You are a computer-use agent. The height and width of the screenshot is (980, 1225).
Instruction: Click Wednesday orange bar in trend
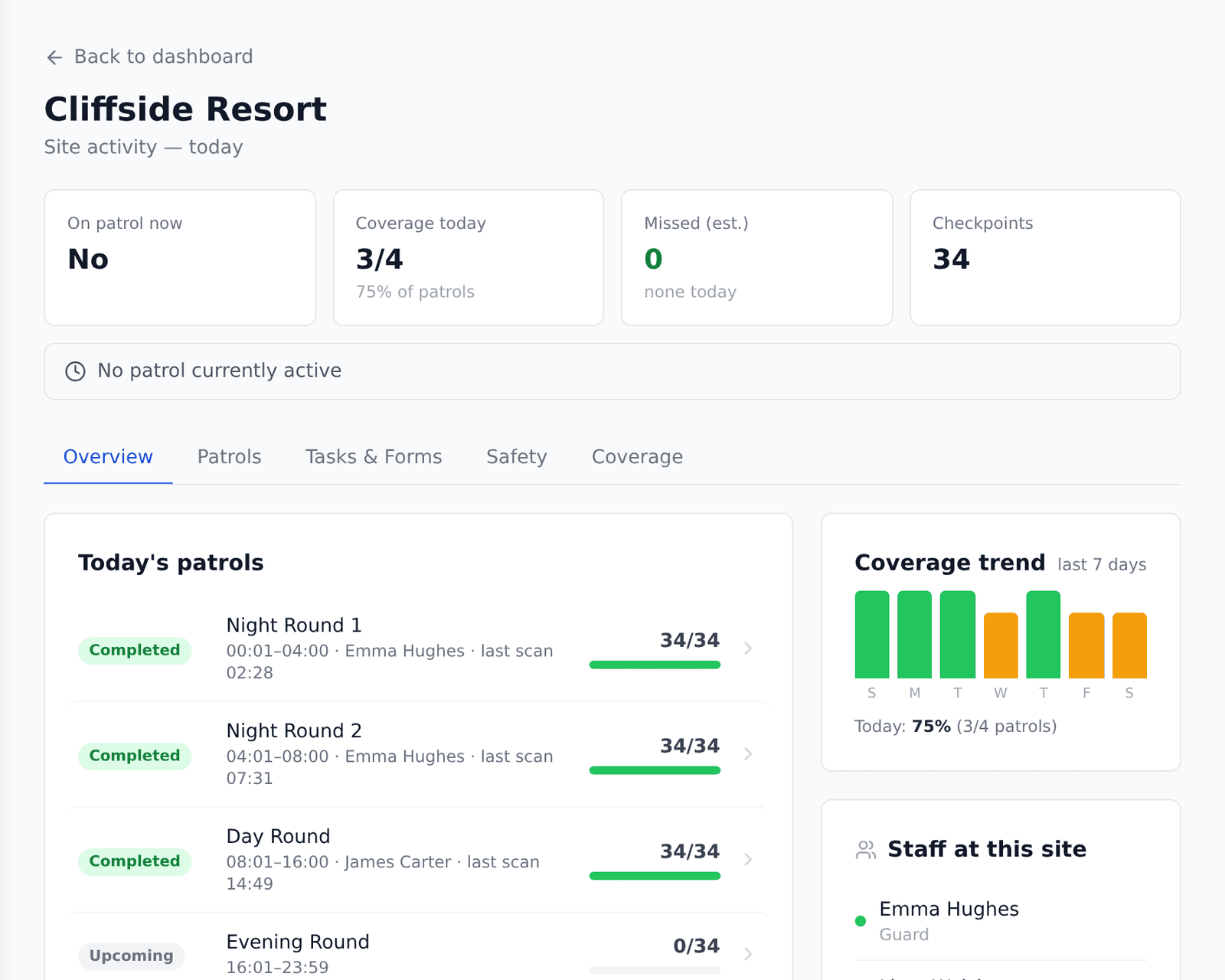[x=1001, y=645]
